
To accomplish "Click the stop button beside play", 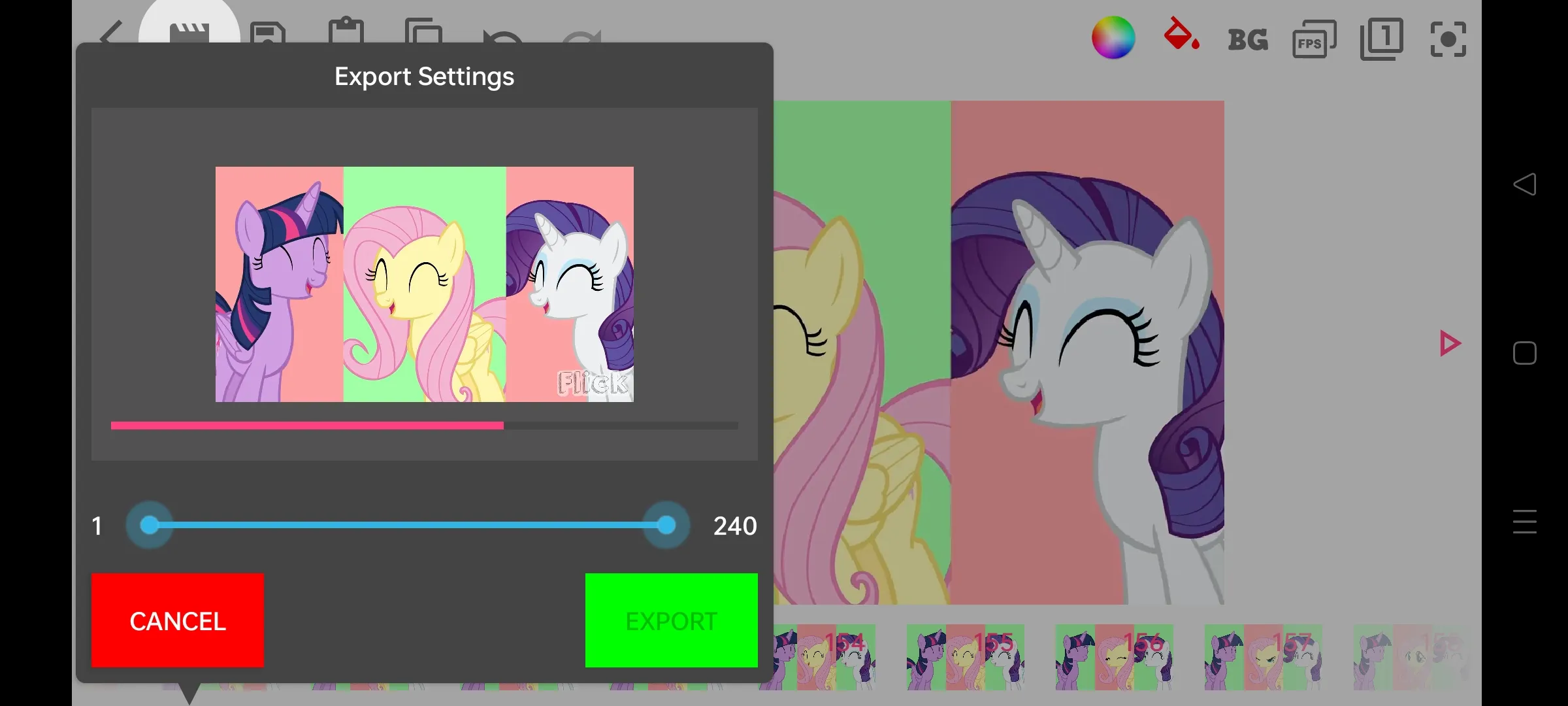I will click(1525, 354).
